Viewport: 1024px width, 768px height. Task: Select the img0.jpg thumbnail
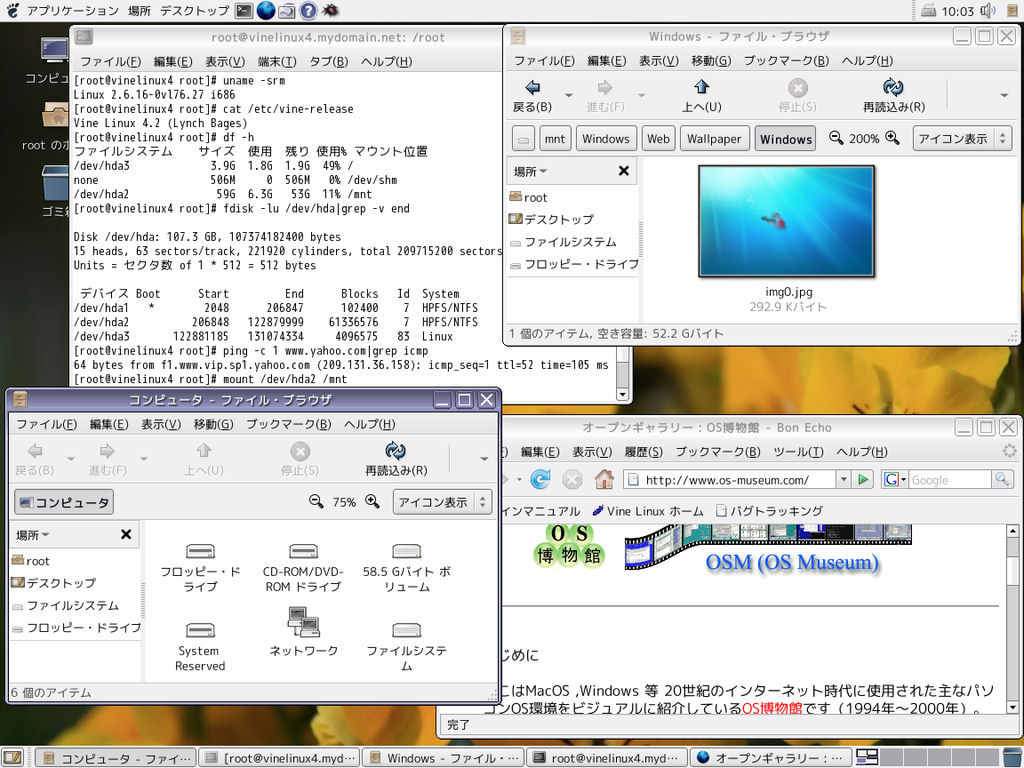pos(786,222)
